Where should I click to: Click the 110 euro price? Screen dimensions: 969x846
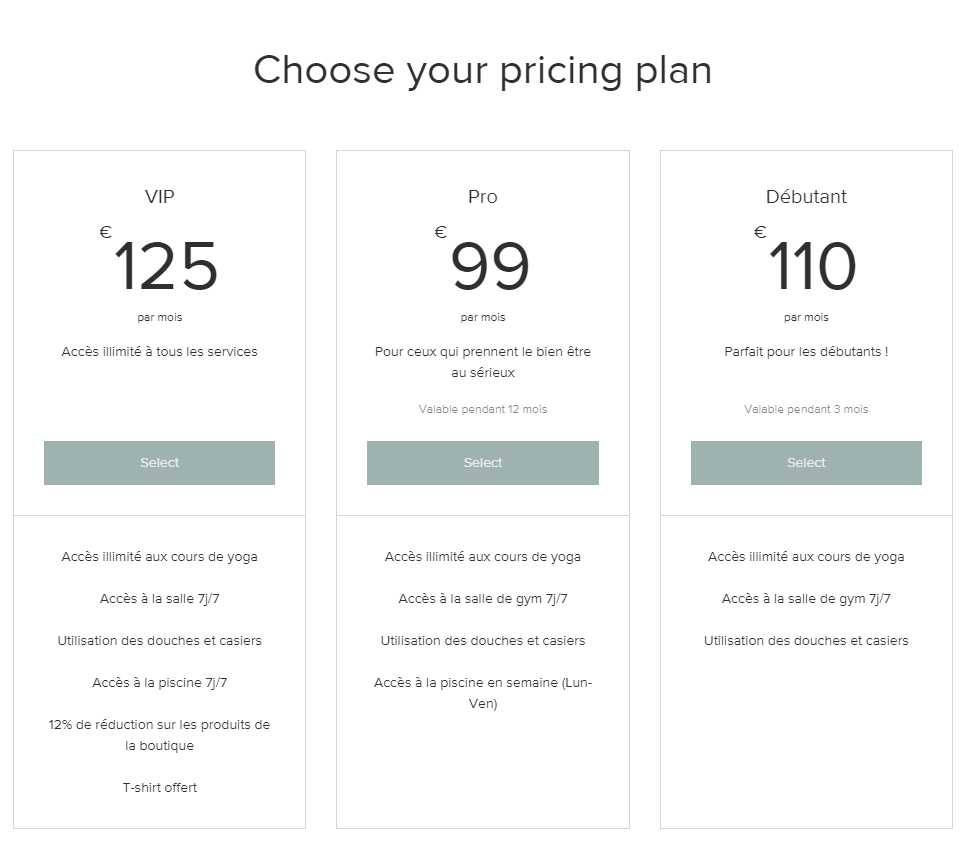point(812,267)
